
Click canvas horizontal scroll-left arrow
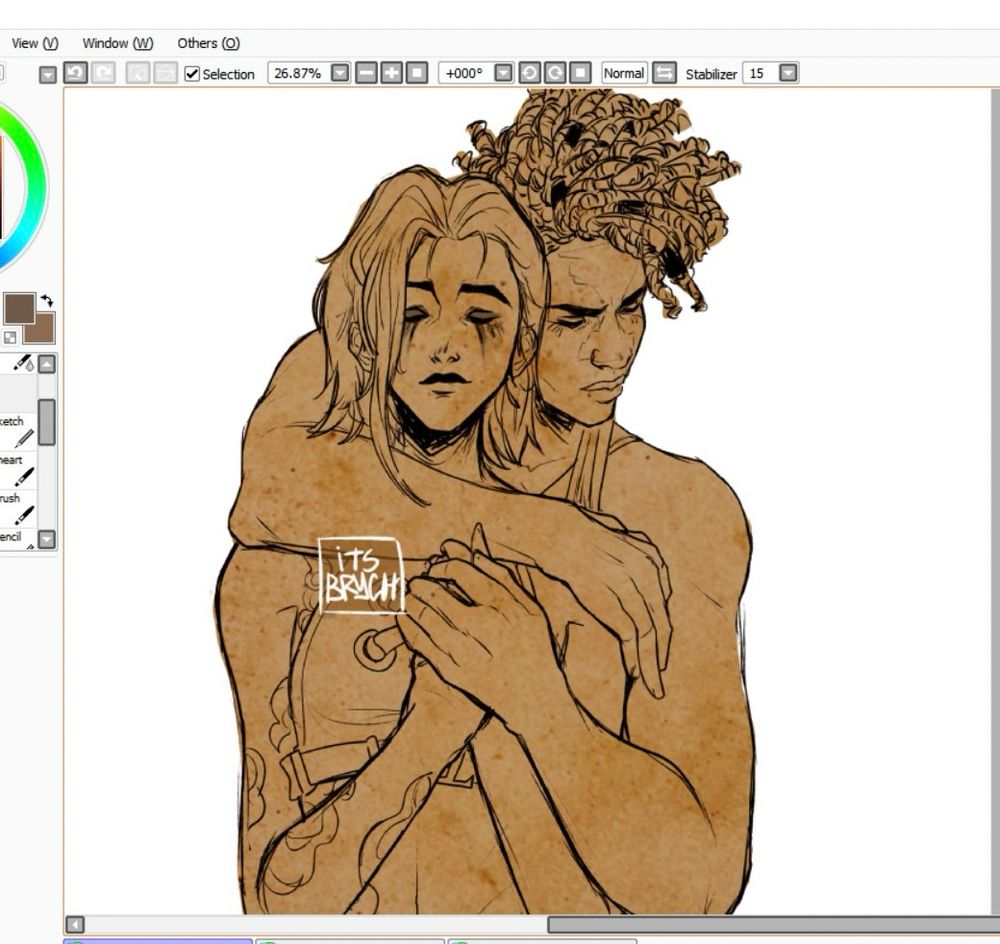pos(75,924)
